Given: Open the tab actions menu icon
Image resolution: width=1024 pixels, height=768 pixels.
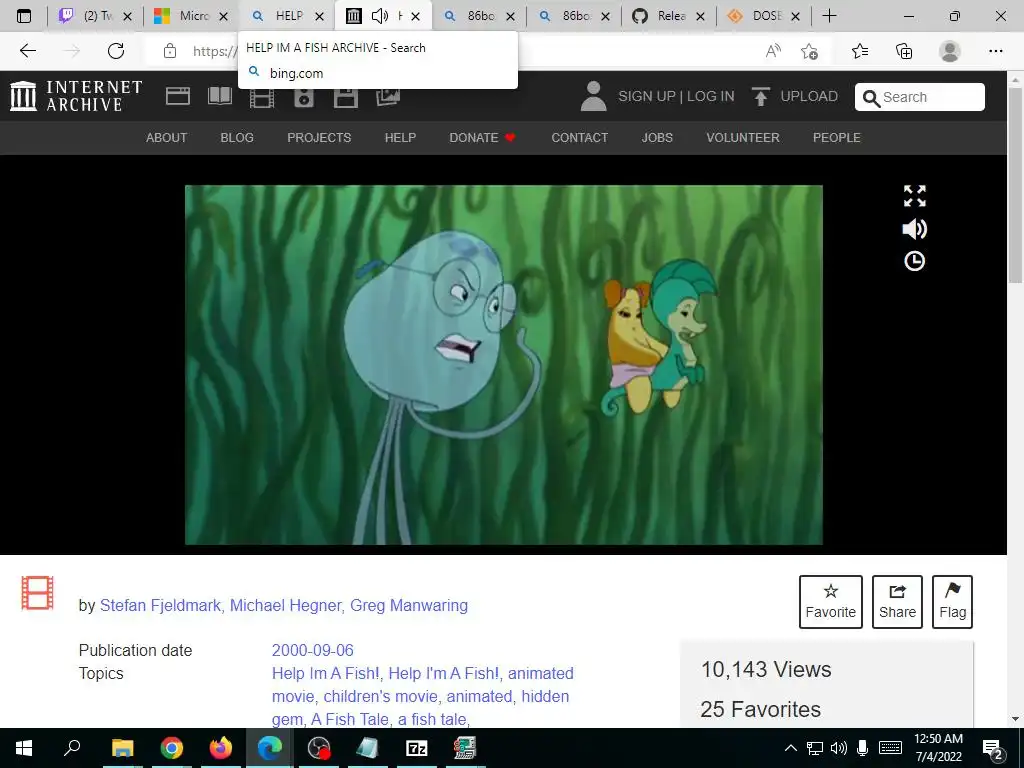Looking at the screenshot, I should tap(24, 16).
